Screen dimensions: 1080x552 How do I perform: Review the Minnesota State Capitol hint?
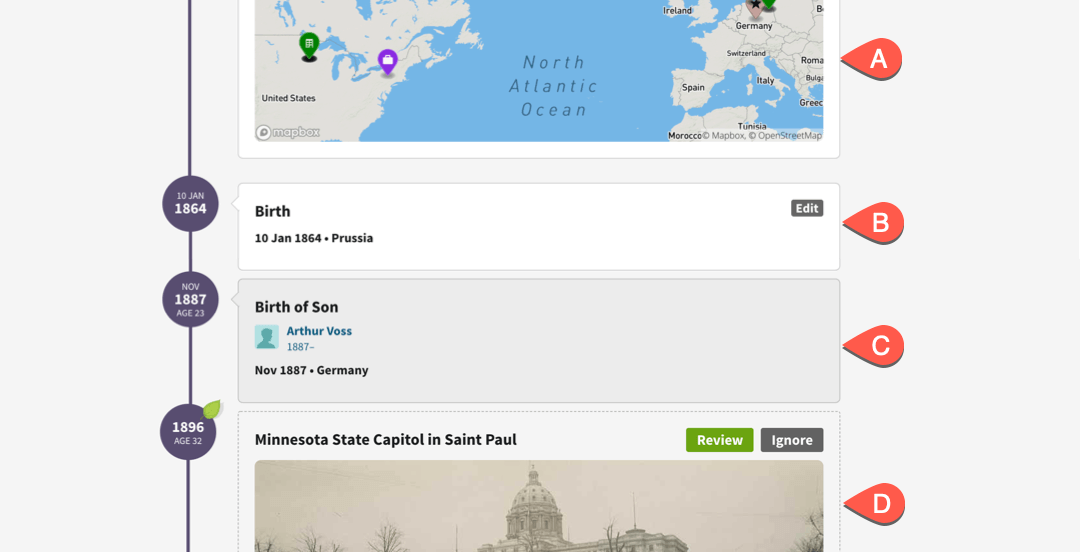(x=719, y=440)
